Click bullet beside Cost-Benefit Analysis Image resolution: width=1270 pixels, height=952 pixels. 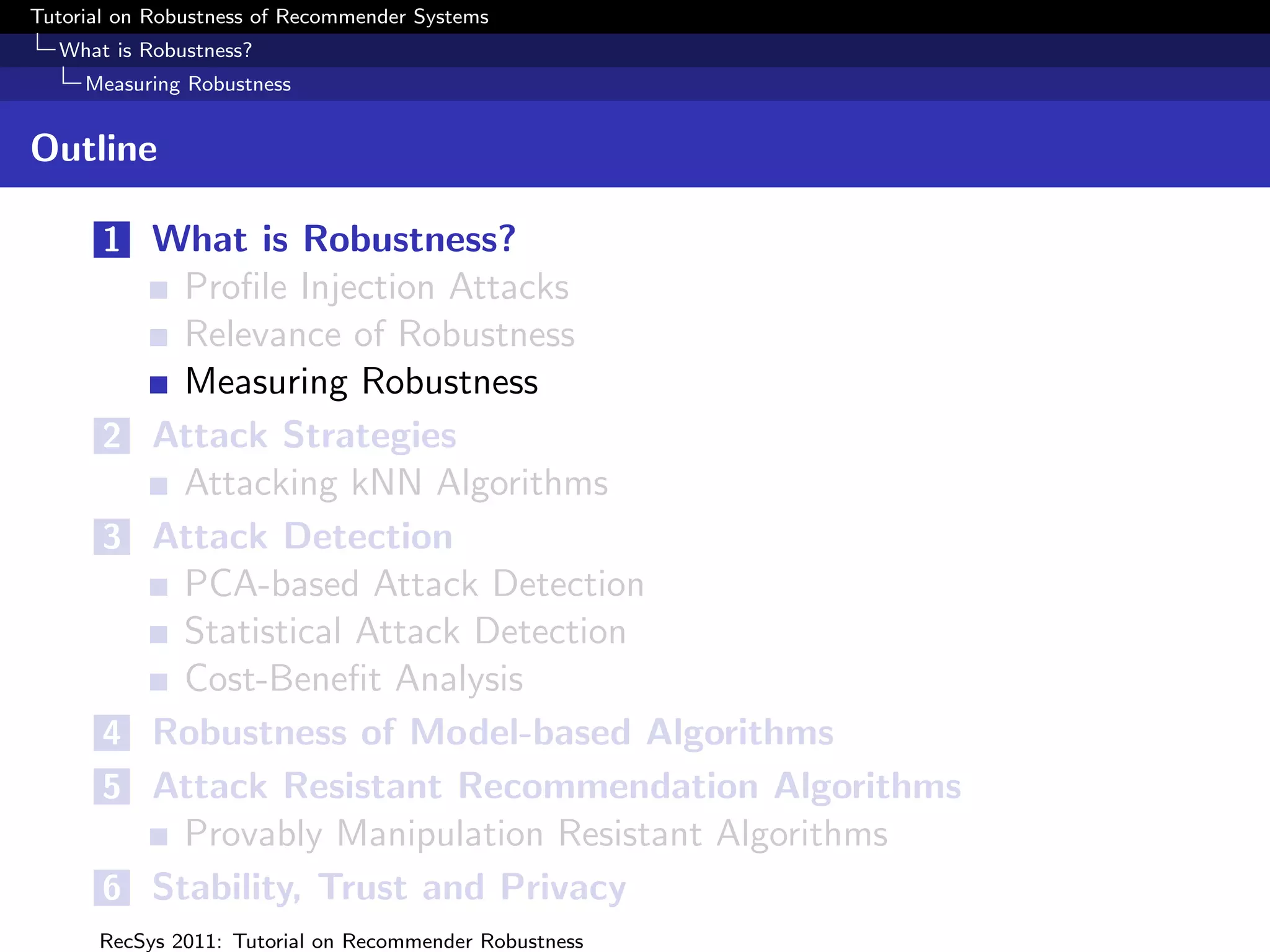(x=159, y=682)
